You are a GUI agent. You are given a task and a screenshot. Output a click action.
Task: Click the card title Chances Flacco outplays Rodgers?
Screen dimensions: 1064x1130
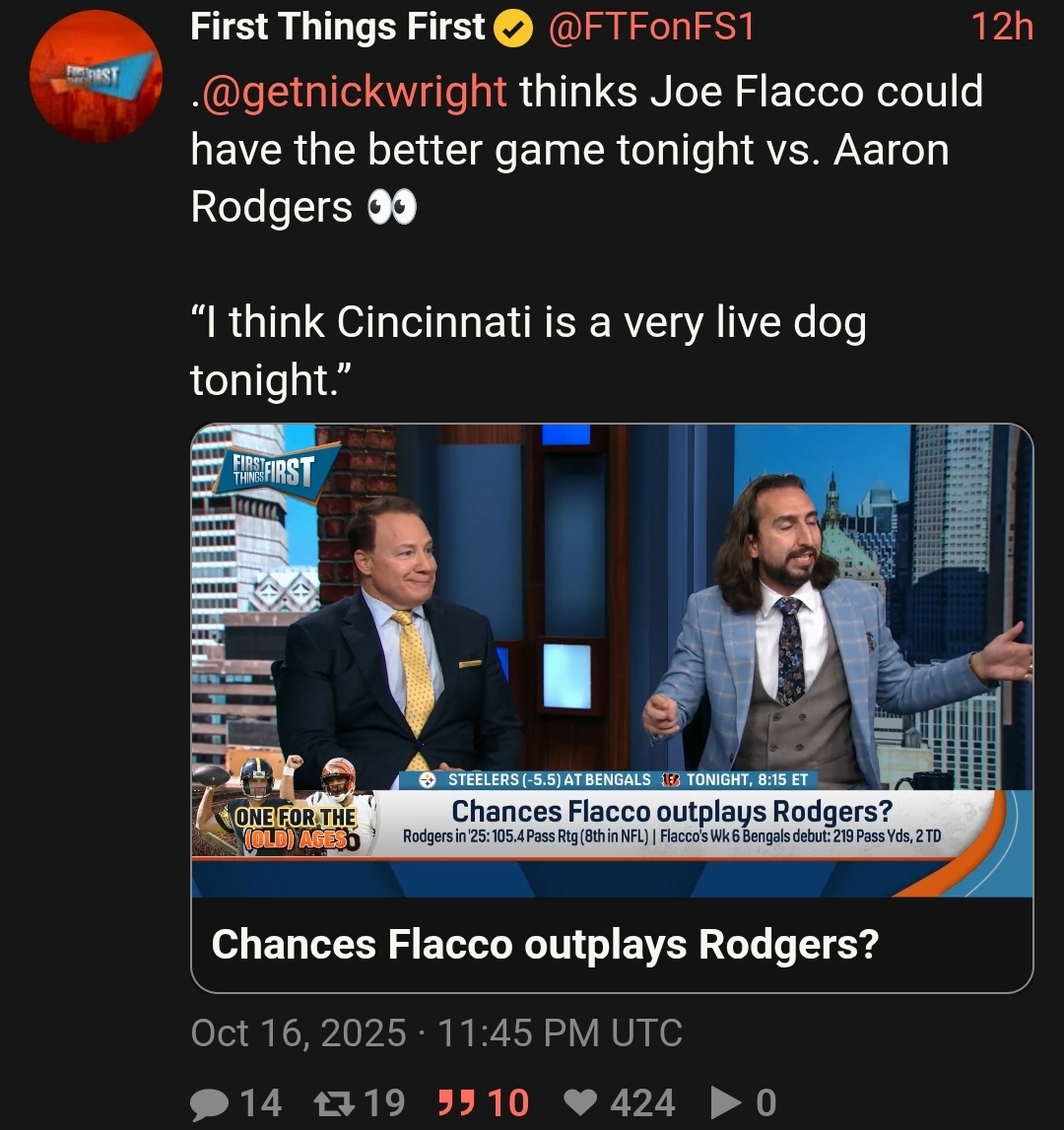[x=544, y=944]
